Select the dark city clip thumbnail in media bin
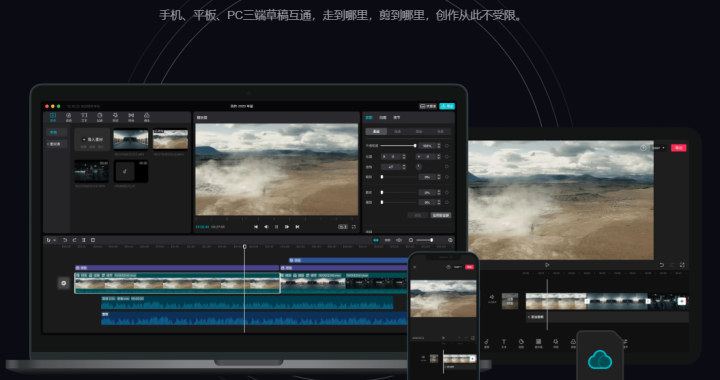 [x=92, y=171]
